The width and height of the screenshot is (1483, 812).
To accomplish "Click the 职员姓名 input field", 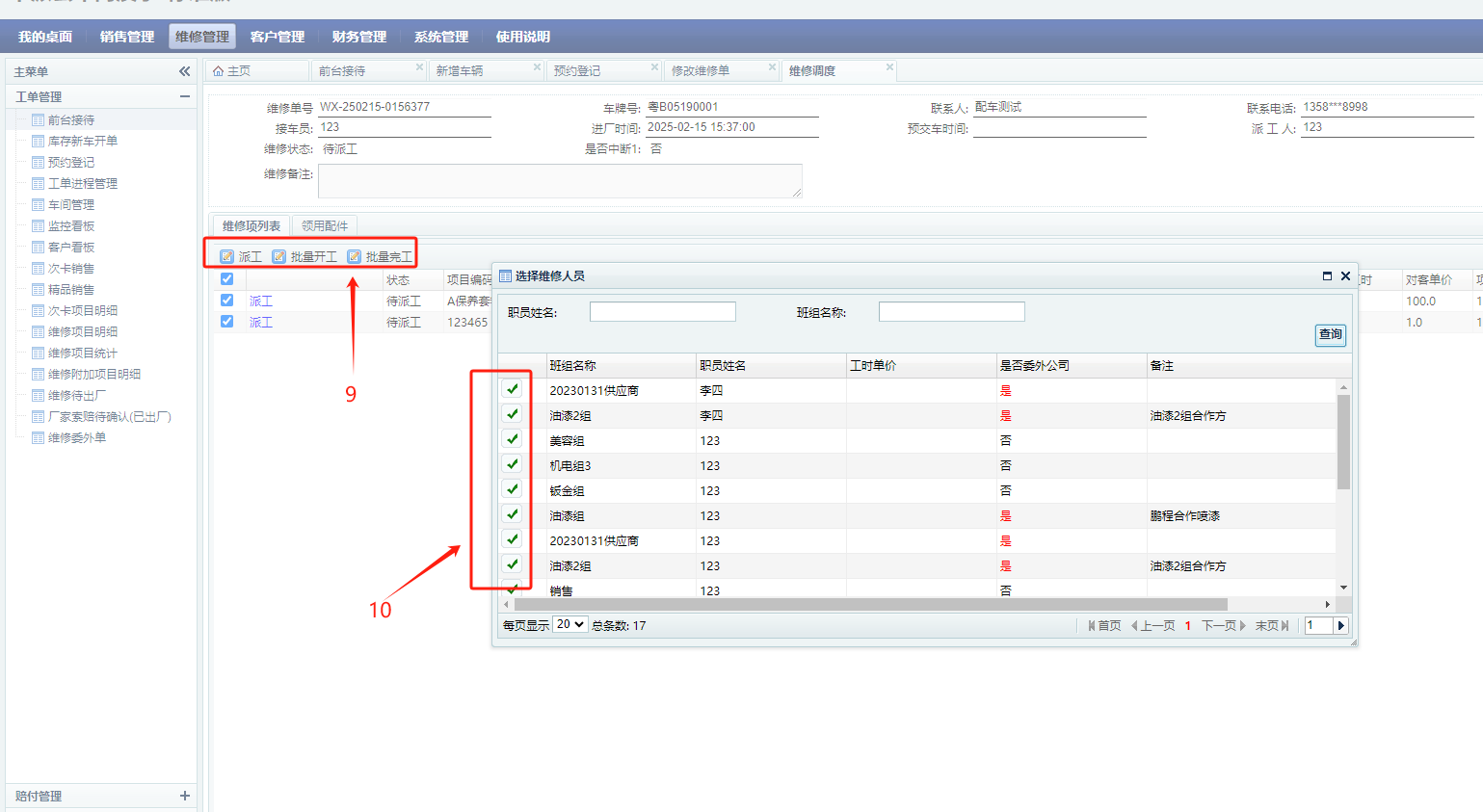I will point(663,312).
